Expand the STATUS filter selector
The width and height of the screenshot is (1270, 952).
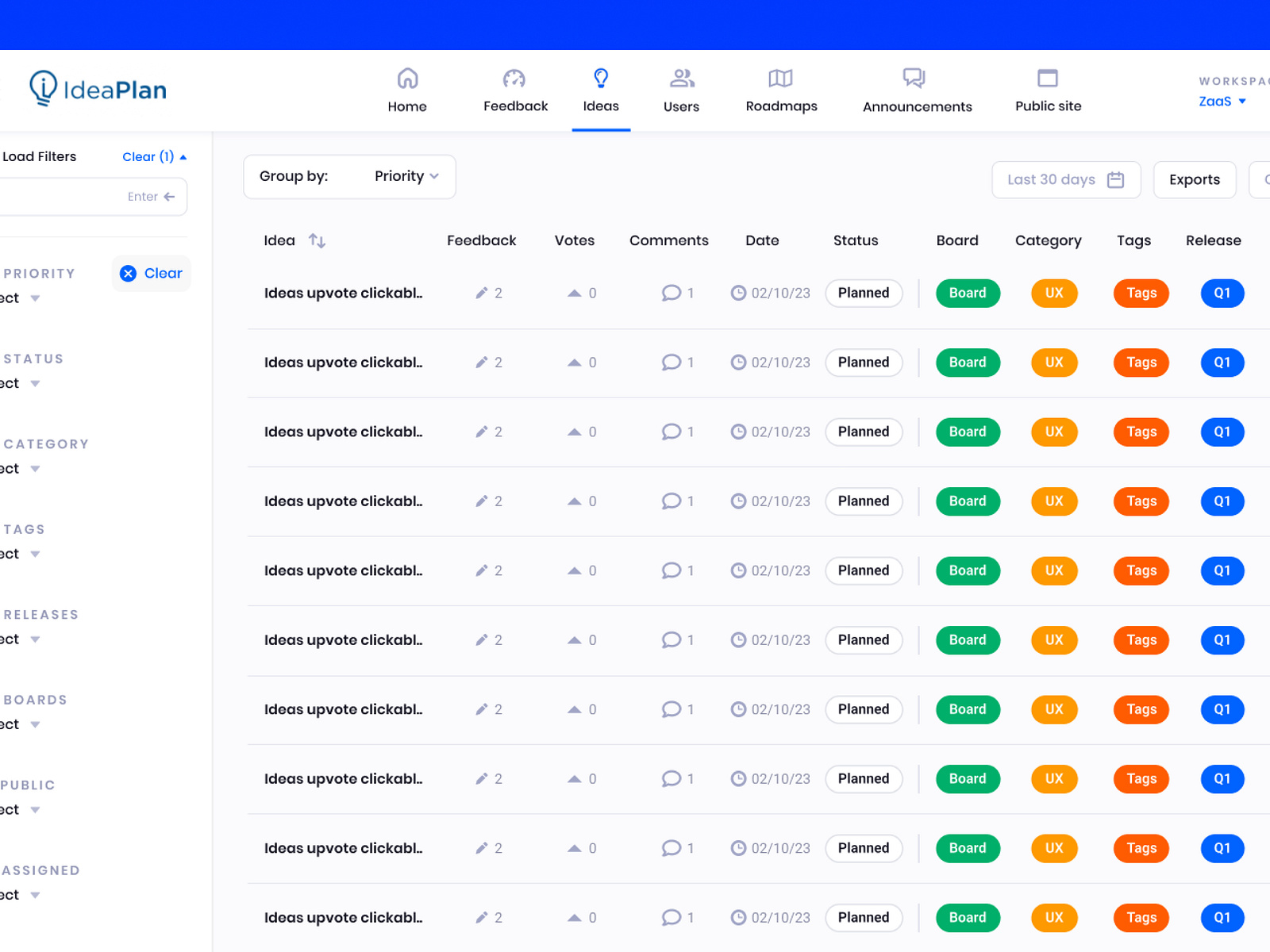[x=21, y=383]
